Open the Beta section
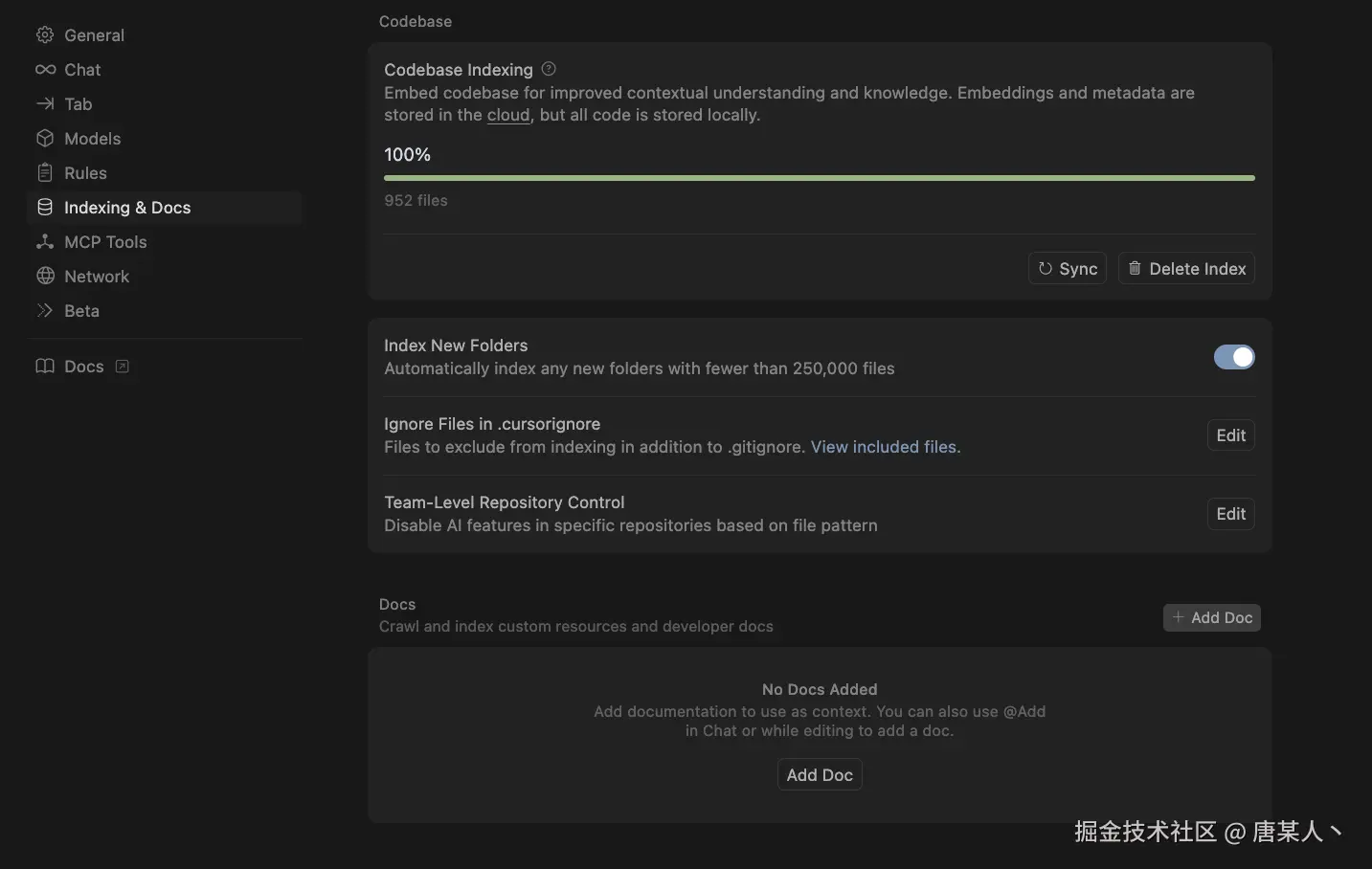Viewport: 1372px width, 869px height. coord(165,311)
